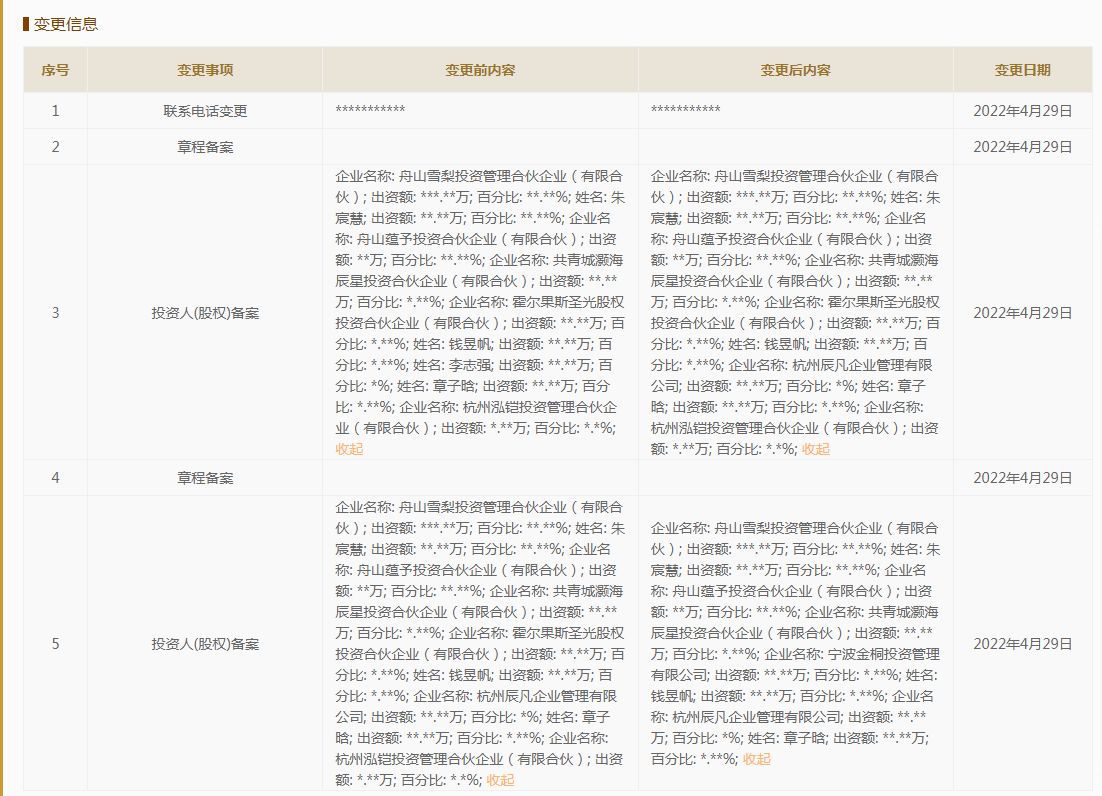Image resolution: width=1102 pixels, height=796 pixels.
Task: Select the 变更前内容 column header
Action: (x=480, y=70)
